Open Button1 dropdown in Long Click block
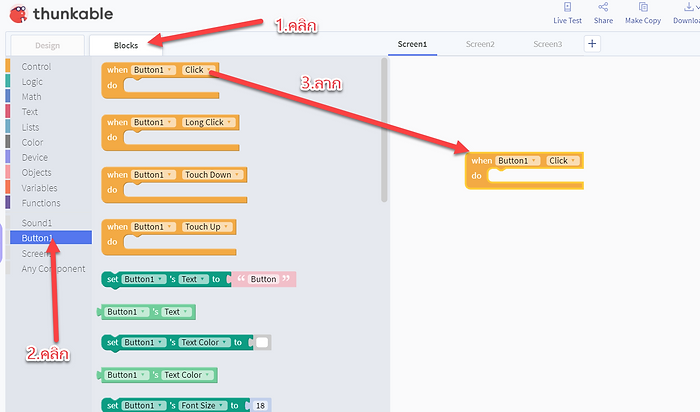The image size is (700, 412). point(154,122)
